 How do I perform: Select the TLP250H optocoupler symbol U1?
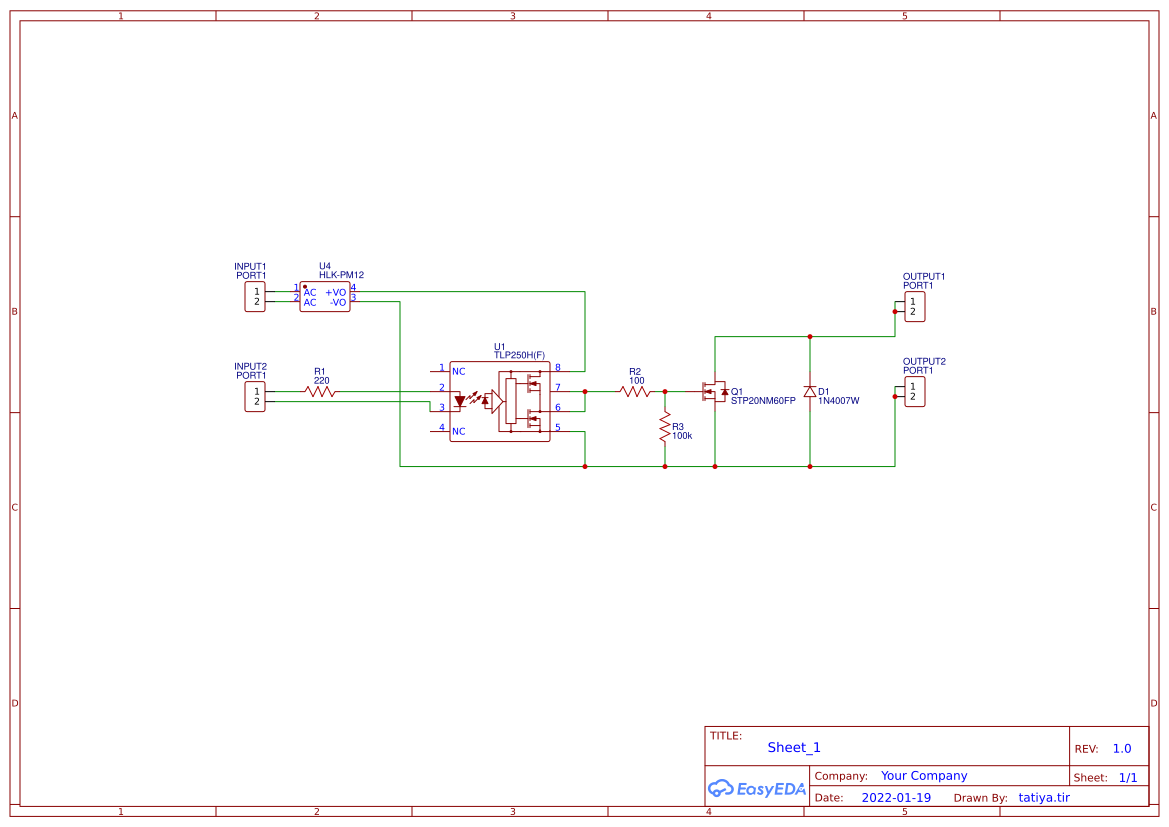(500, 400)
